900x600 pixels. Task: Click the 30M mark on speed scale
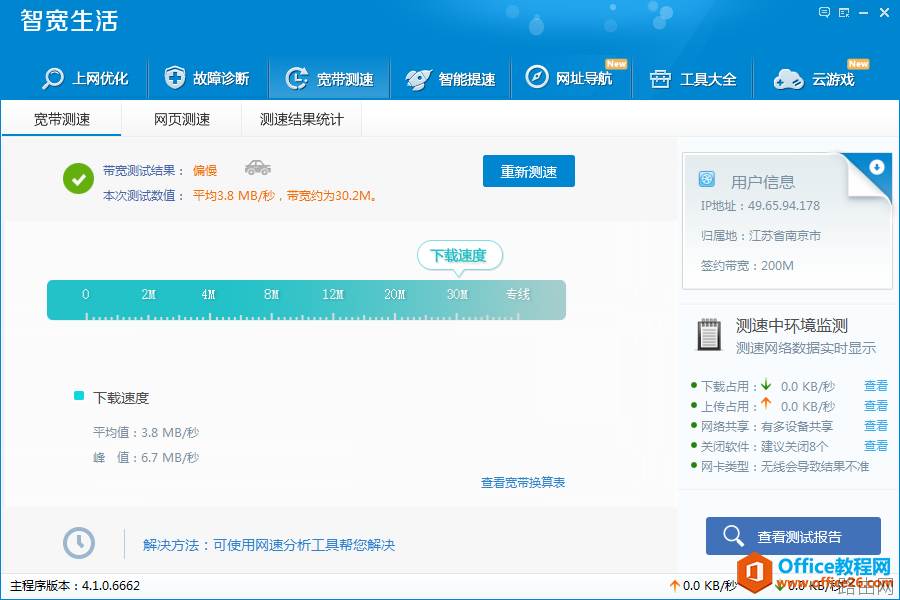457,294
